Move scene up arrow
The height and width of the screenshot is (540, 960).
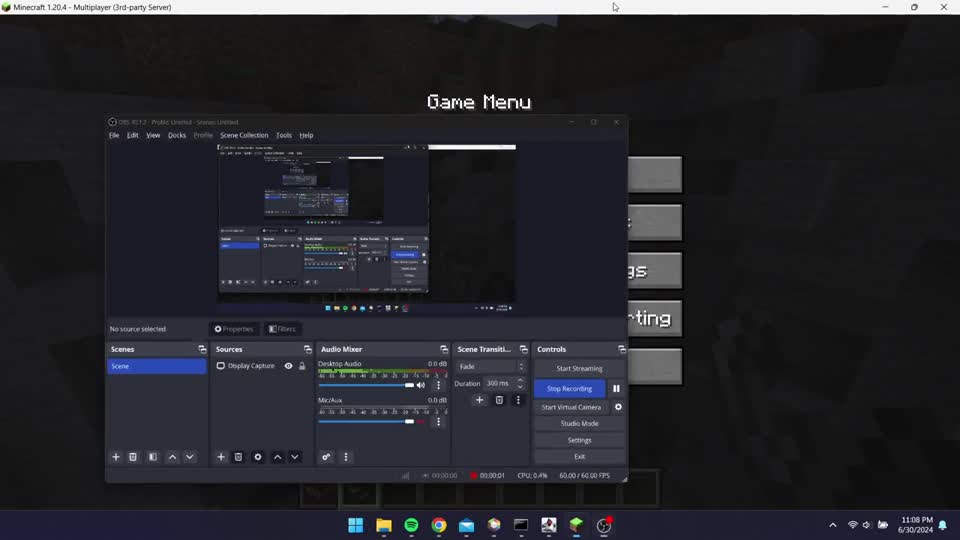173,457
